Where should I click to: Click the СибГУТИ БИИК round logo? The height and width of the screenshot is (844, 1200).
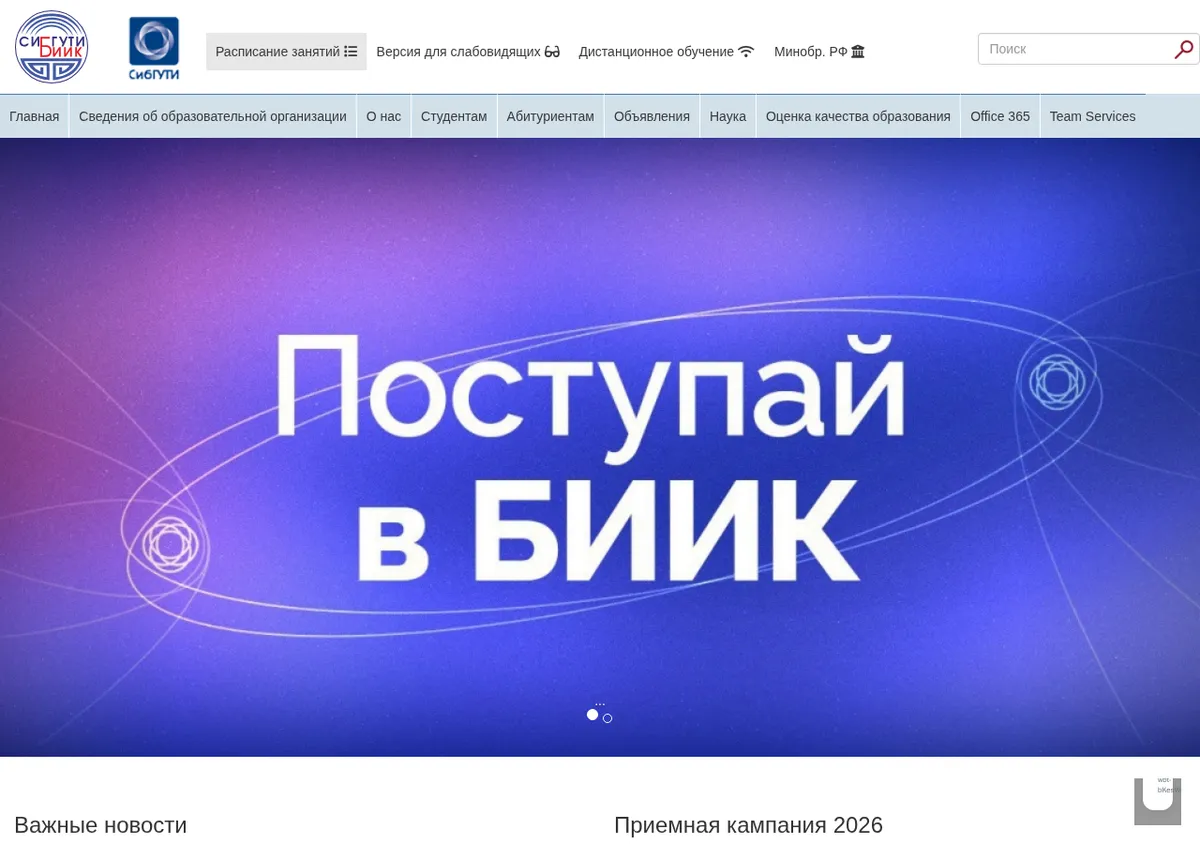pos(51,47)
